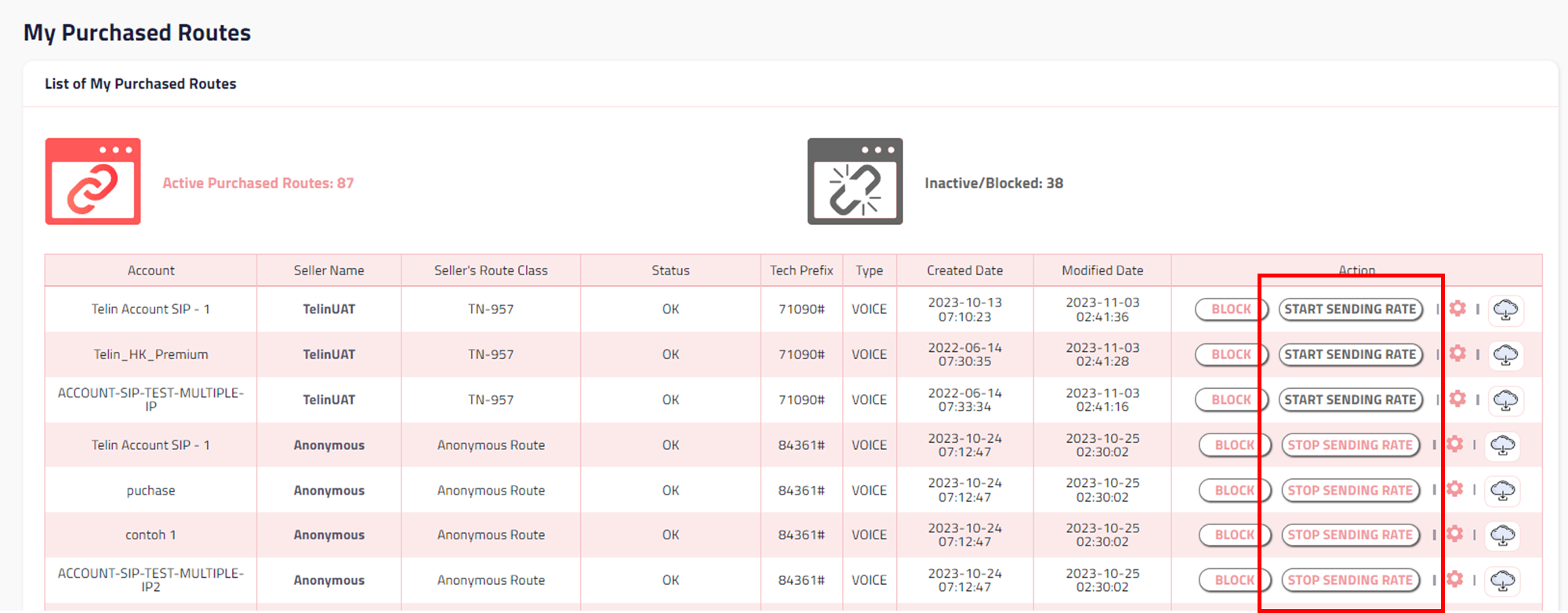Open gear settings for TelinUAT Telin Account SIP - 1

tap(1457, 309)
